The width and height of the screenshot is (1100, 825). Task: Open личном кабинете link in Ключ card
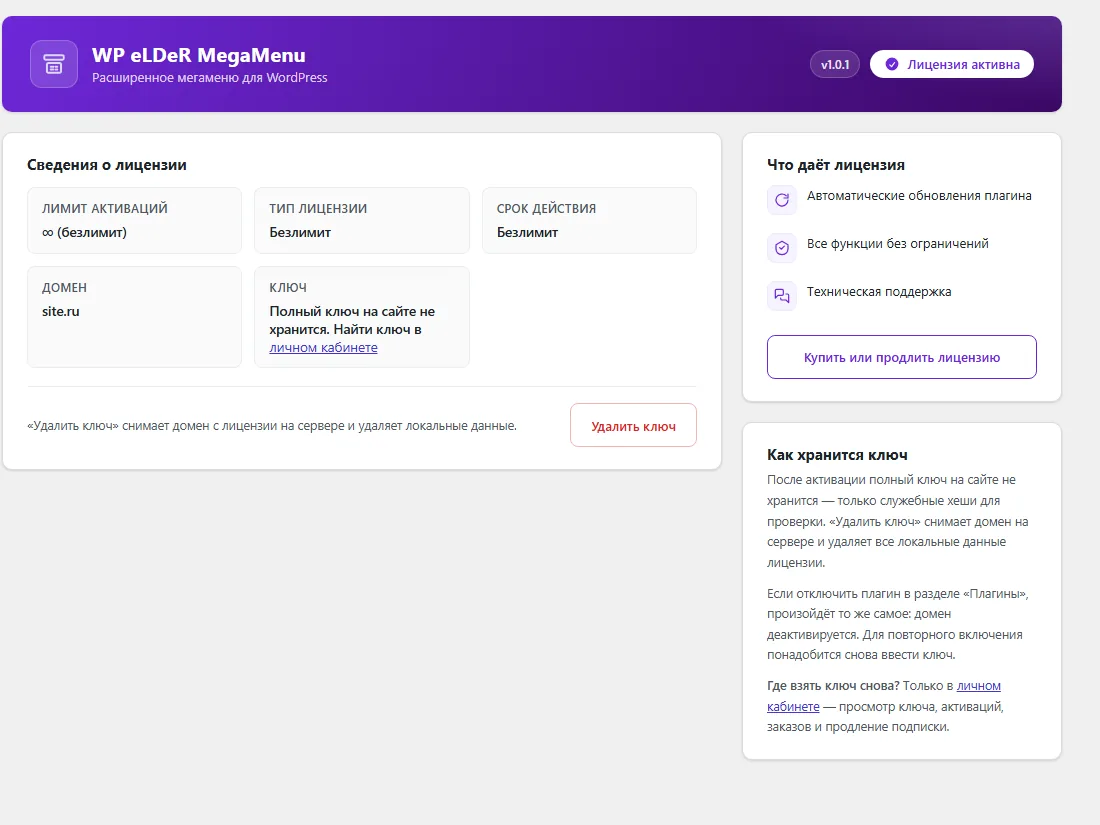coord(323,347)
